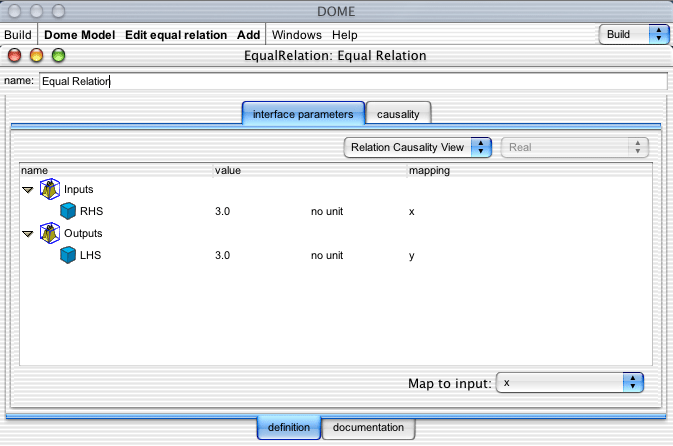The image size is (673, 446).
Task: Switch to the causality tab
Action: [398, 114]
